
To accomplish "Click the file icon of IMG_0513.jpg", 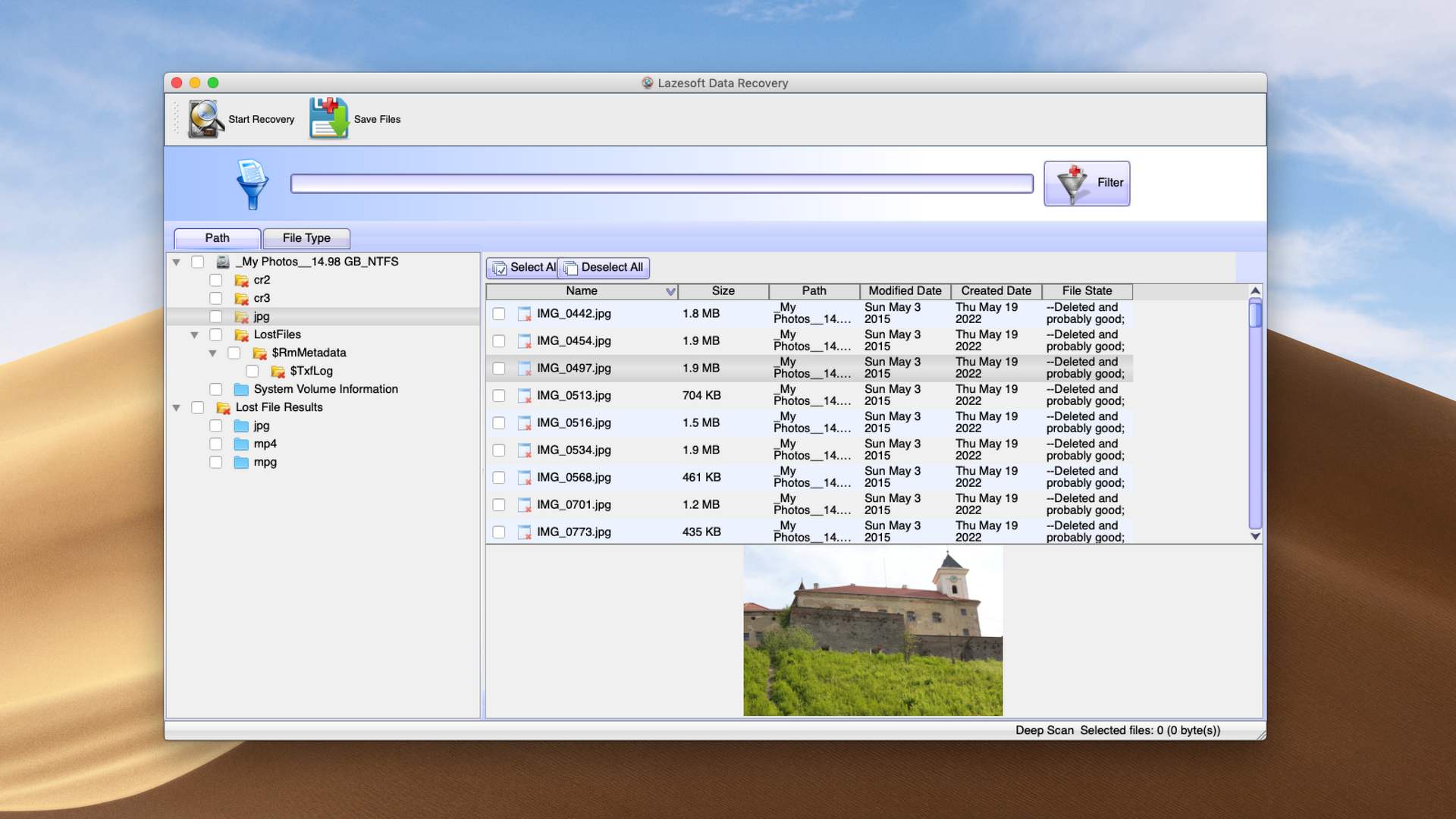I will click(524, 396).
